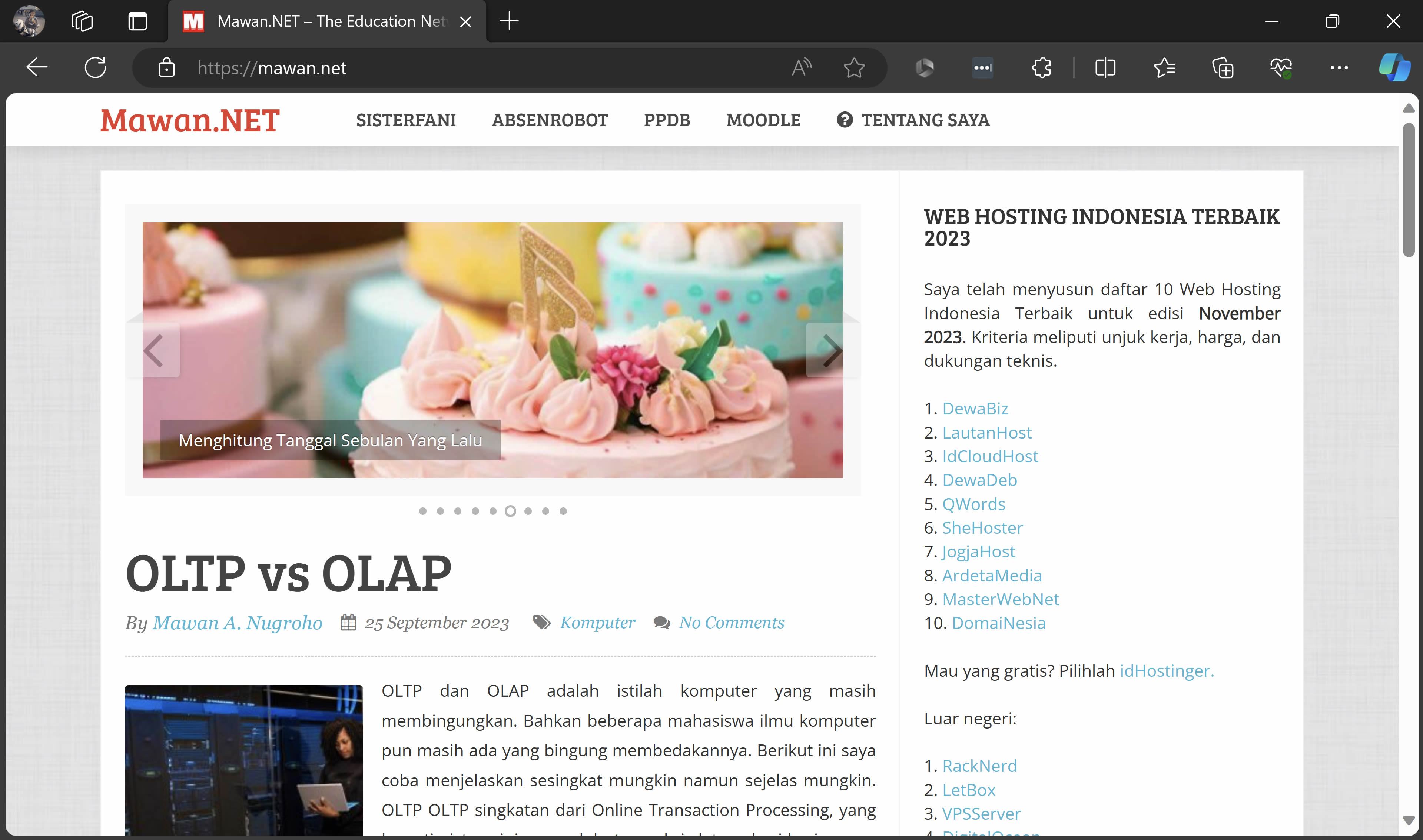Screen dimensions: 1423x840
Task: Add this page to favorites with the star
Action: click(x=854, y=67)
